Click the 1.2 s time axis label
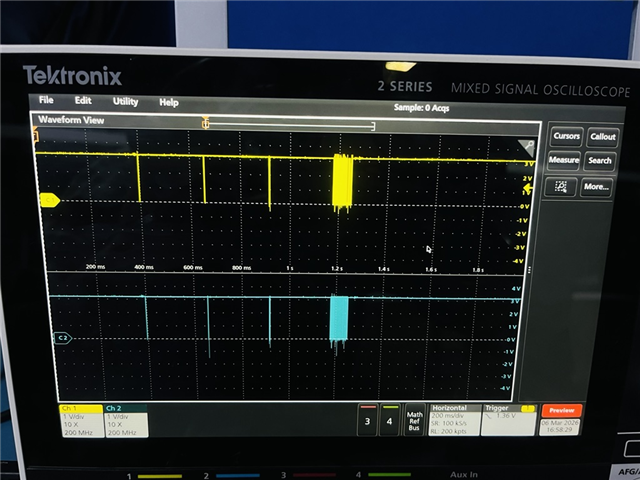 (x=337, y=269)
